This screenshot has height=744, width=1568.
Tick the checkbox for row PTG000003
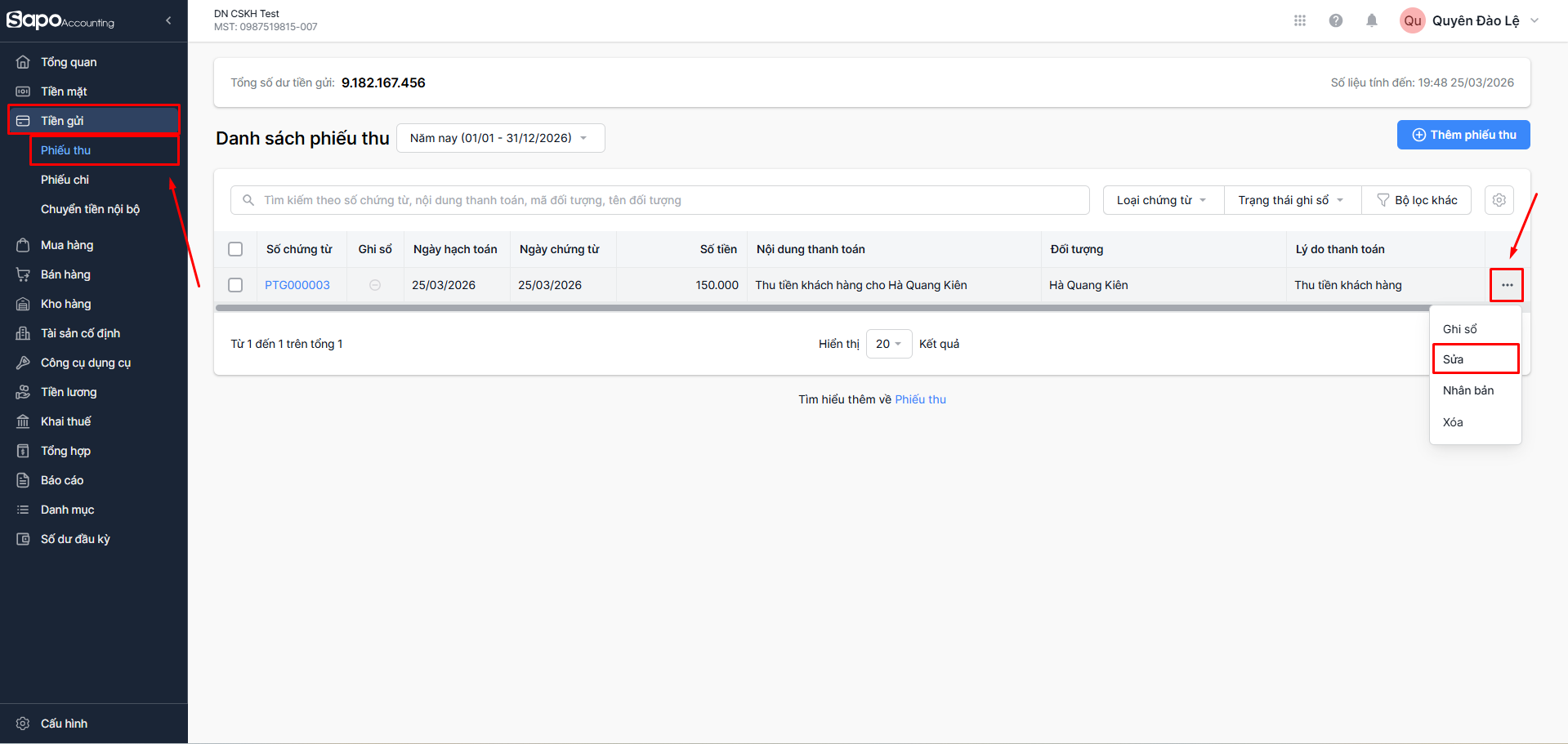pos(235,285)
